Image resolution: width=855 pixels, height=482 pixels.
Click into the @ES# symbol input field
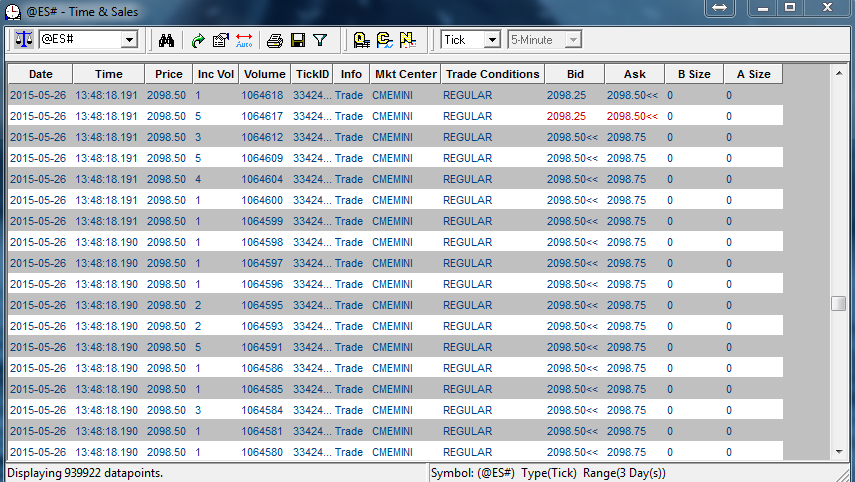(x=80, y=40)
